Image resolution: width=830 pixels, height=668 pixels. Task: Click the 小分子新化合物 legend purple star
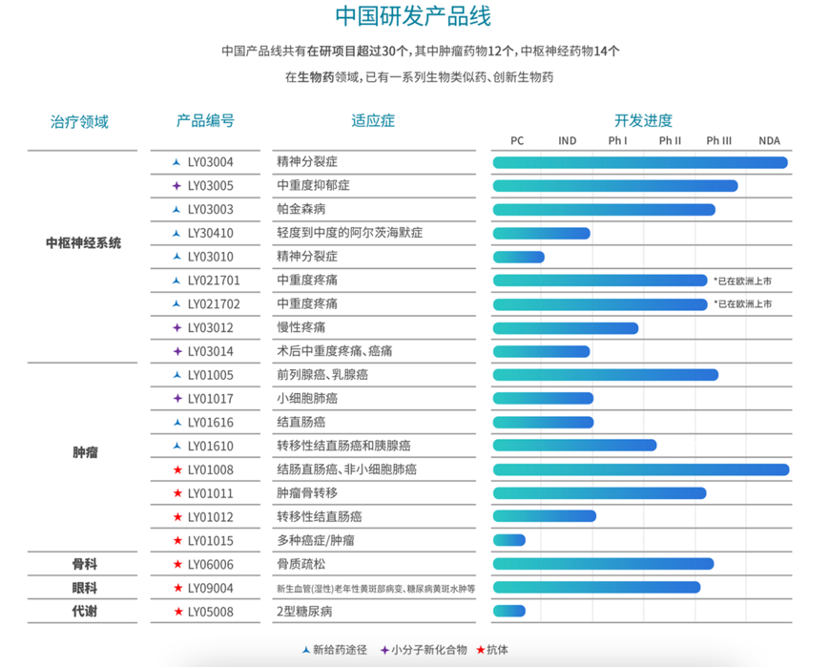[x=385, y=649]
